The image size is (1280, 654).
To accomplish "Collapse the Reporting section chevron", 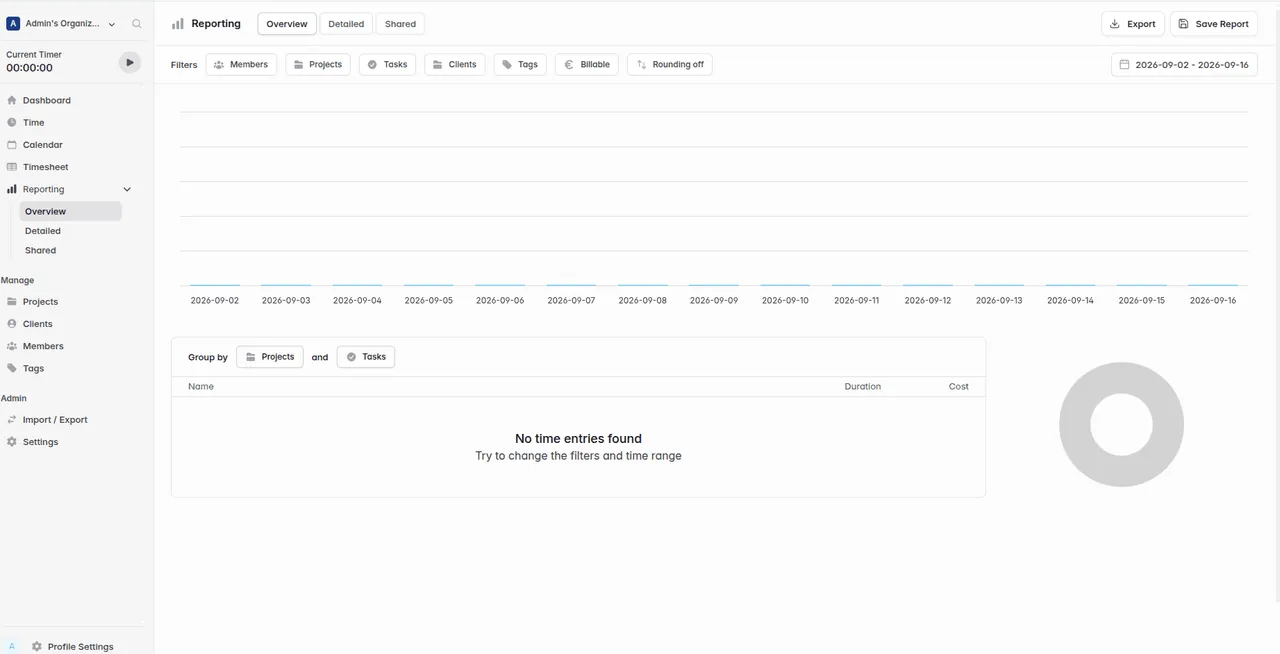I will [x=127, y=189].
